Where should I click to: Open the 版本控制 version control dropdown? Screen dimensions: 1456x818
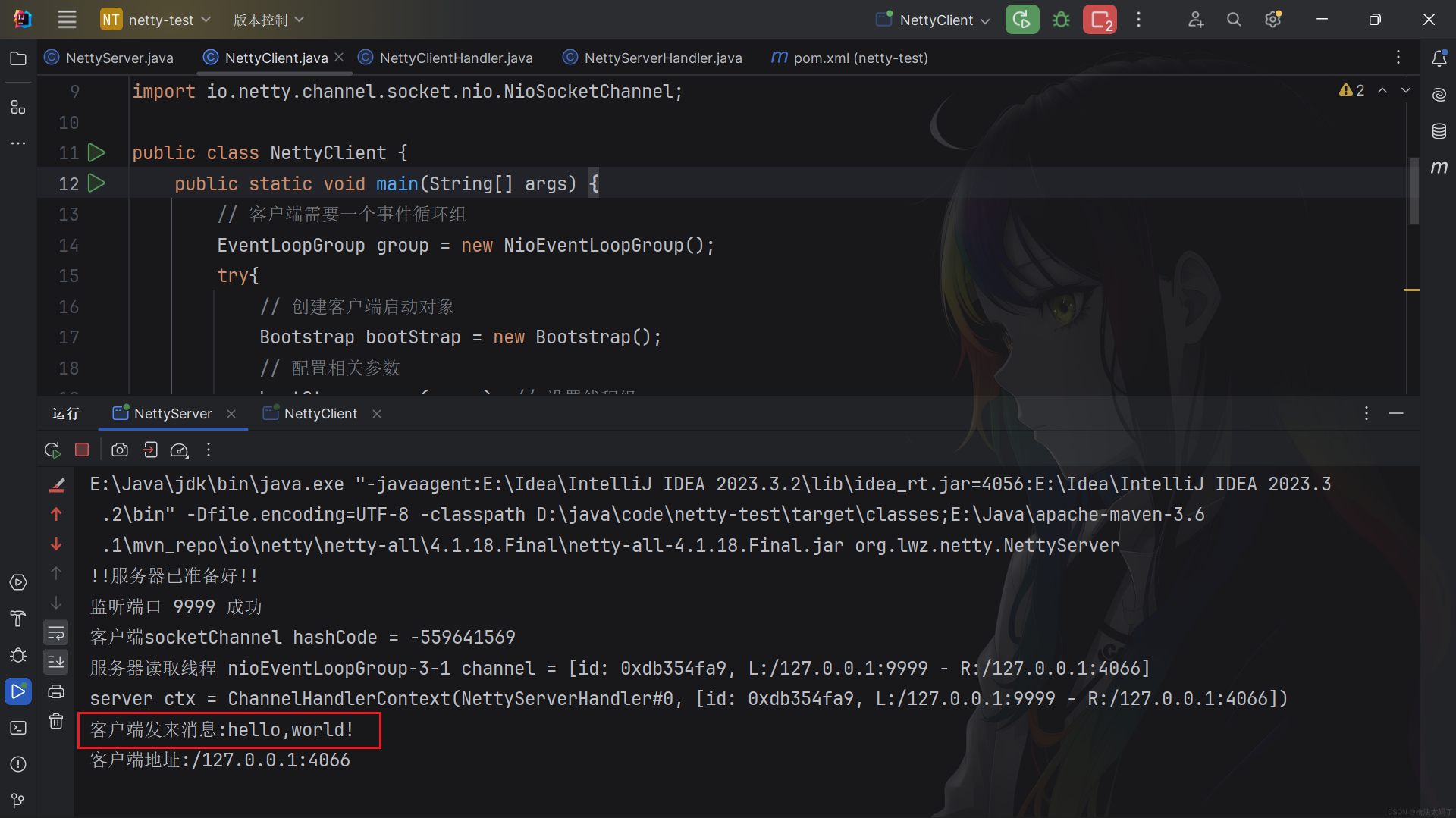coord(268,20)
